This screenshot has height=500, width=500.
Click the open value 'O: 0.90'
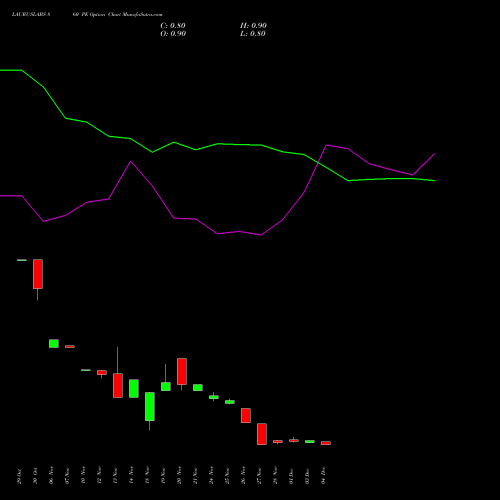pos(173,34)
